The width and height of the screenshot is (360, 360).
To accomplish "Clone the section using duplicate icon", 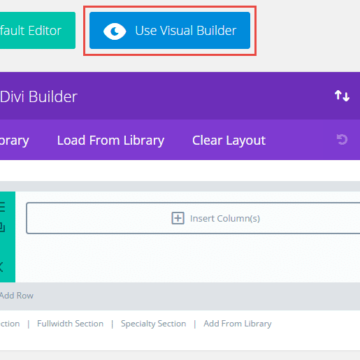I will (x=3, y=228).
